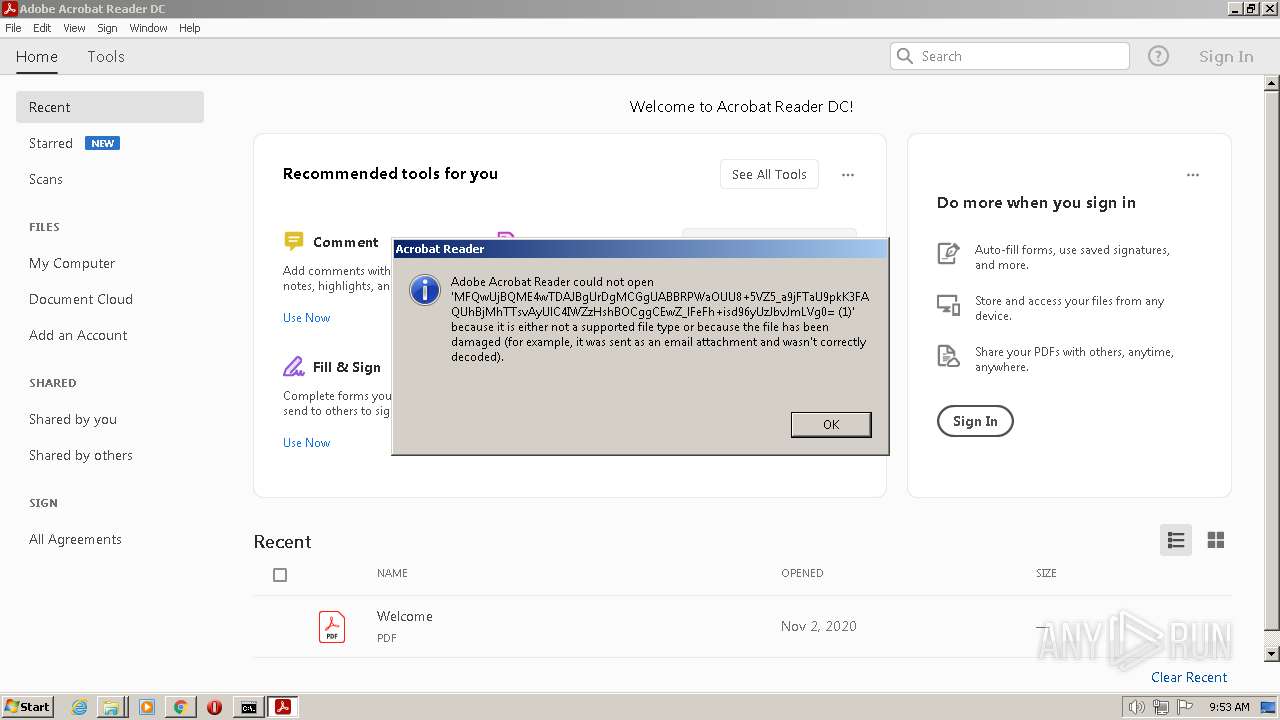The height and width of the screenshot is (720, 1280).
Task: Open the more options ellipsis in Recommended tools
Action: [x=848, y=174]
